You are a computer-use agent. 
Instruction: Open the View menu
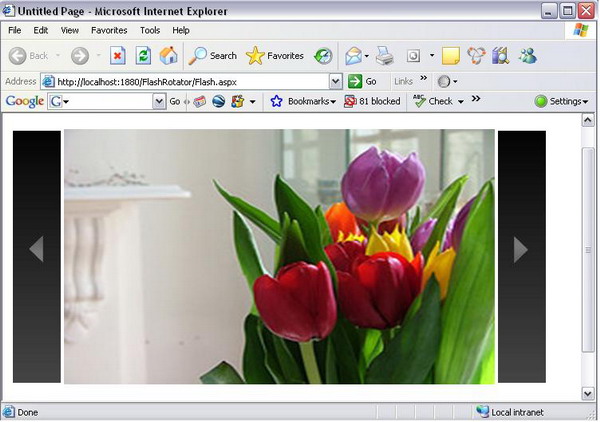click(x=70, y=30)
